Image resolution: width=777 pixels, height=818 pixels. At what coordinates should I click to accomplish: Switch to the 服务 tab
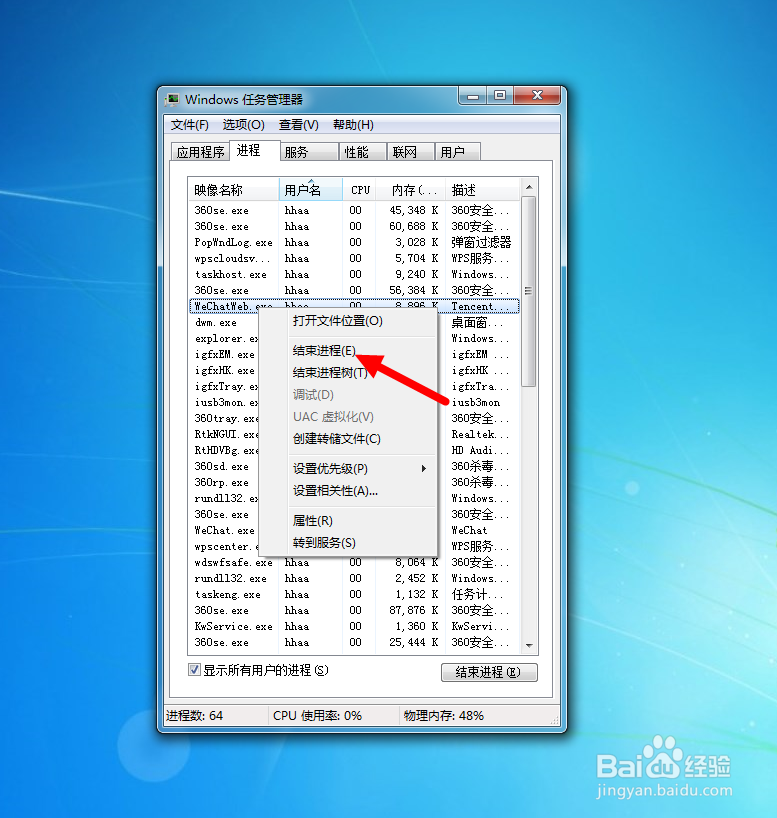click(x=309, y=152)
